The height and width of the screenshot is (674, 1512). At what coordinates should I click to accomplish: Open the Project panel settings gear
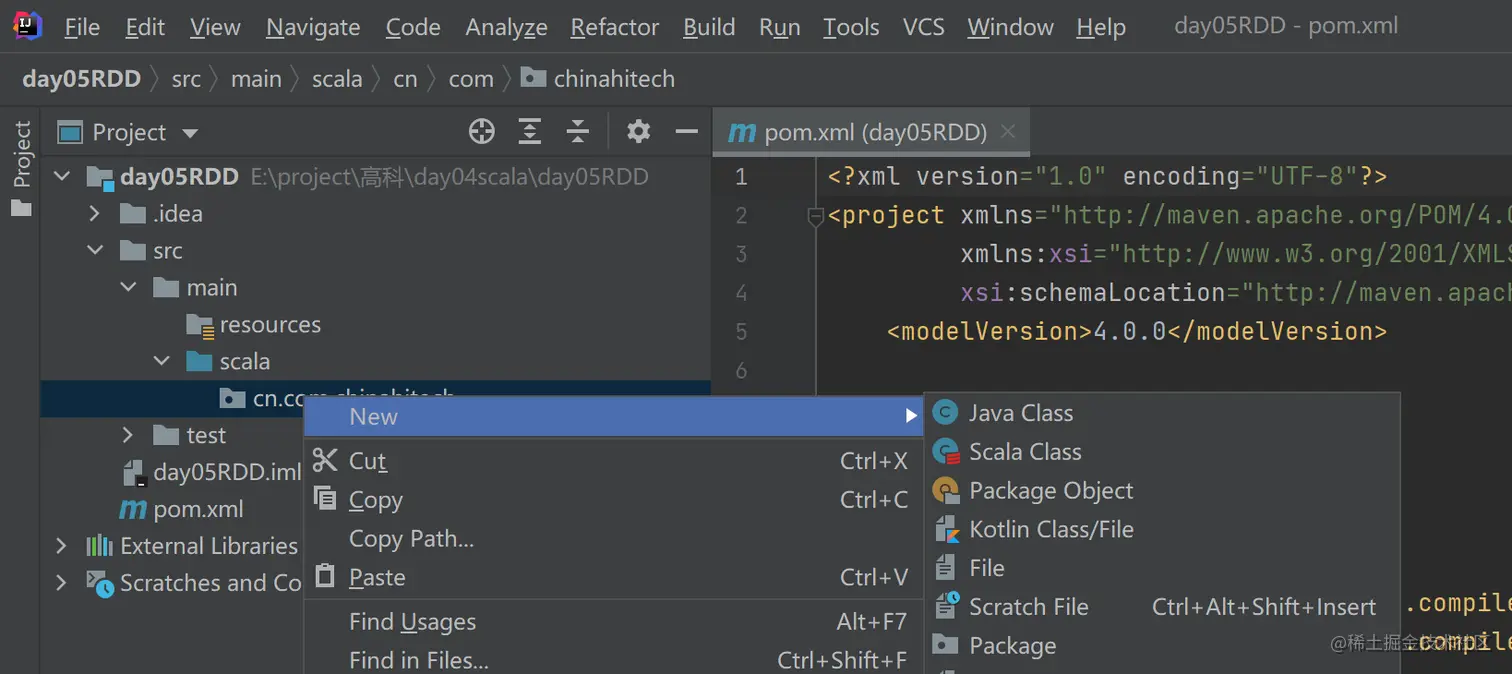coord(638,131)
